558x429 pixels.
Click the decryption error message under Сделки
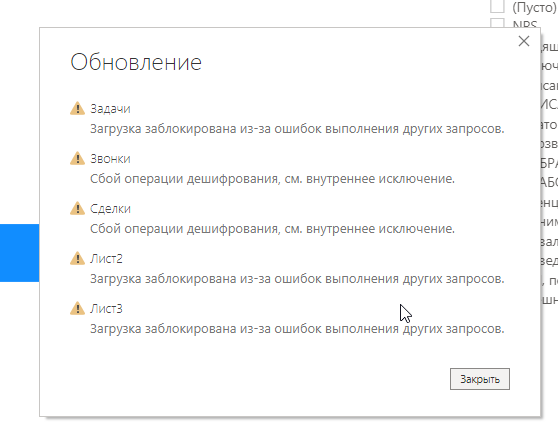pyautogui.click(x=272, y=229)
